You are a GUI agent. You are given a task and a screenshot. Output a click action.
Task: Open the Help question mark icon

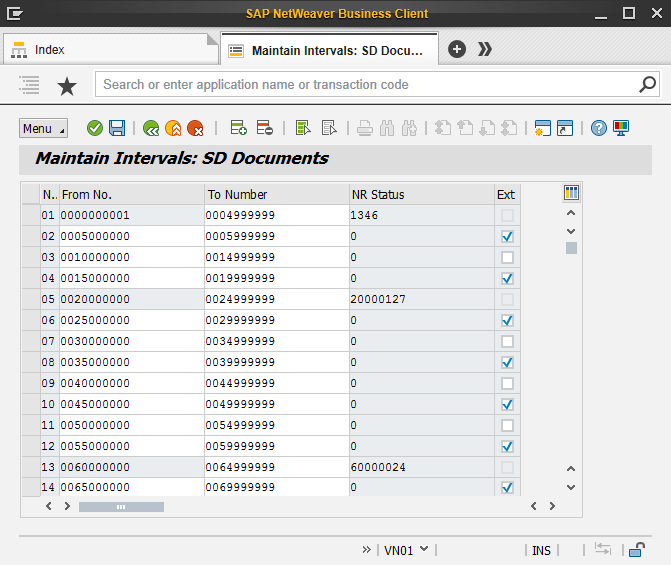[x=599, y=128]
